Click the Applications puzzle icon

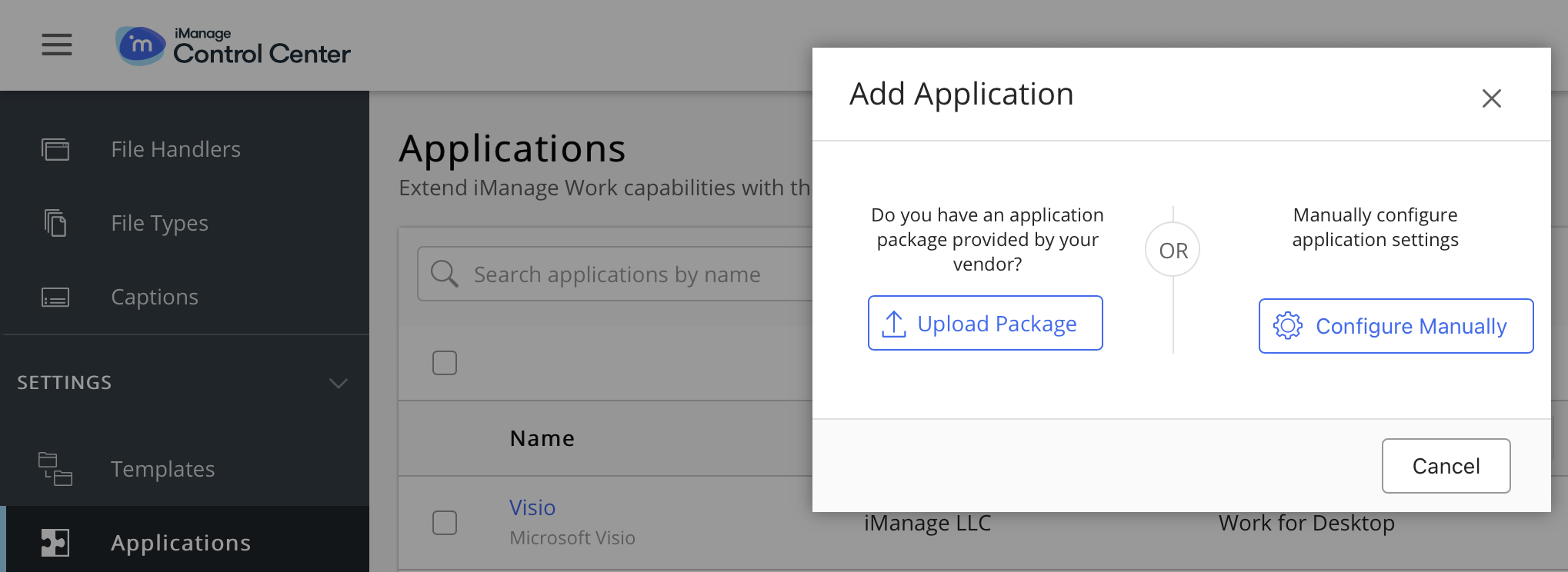[x=55, y=543]
